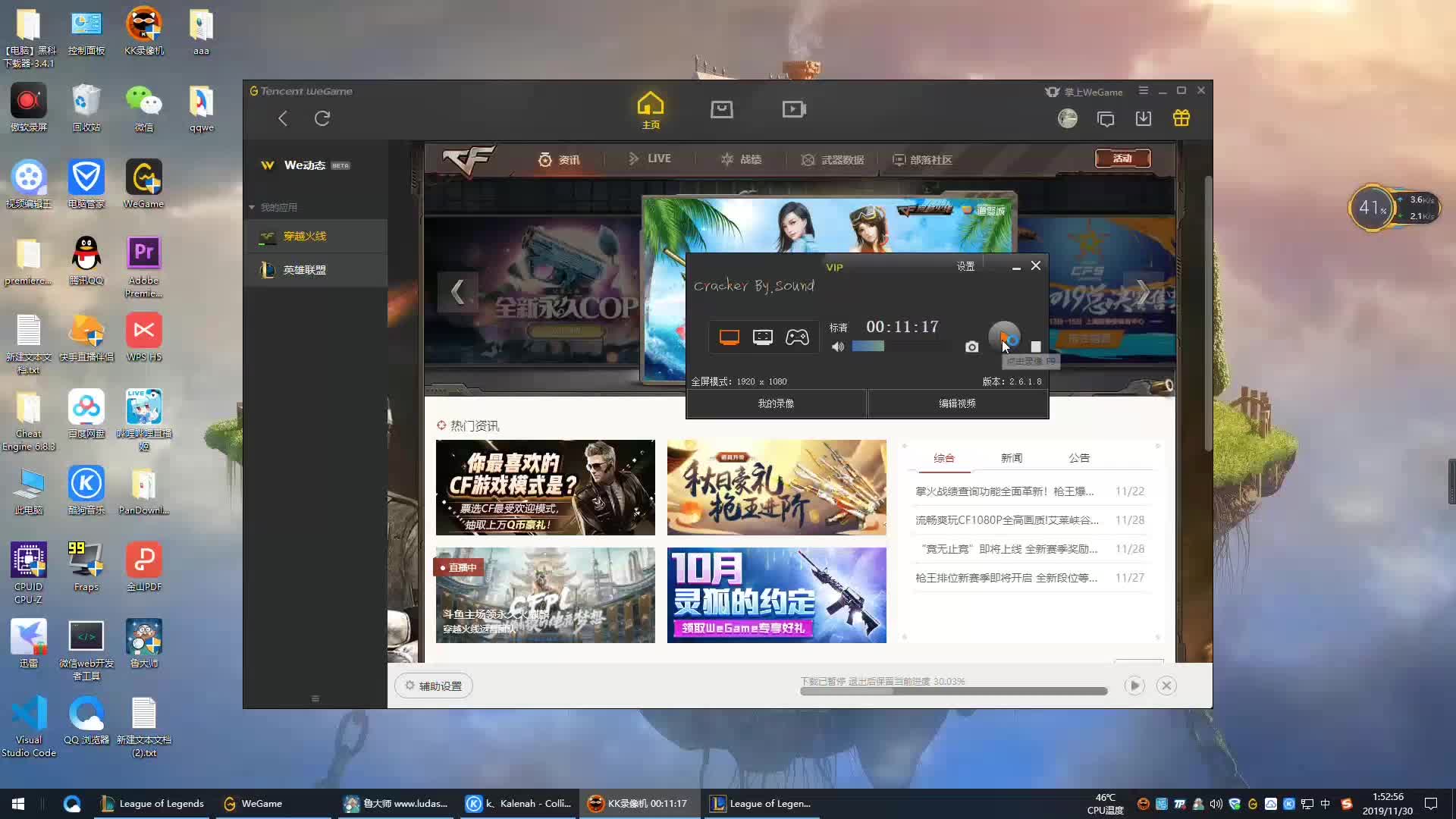
Task: Switch news list to 公告 tab
Action: pos(1079,458)
